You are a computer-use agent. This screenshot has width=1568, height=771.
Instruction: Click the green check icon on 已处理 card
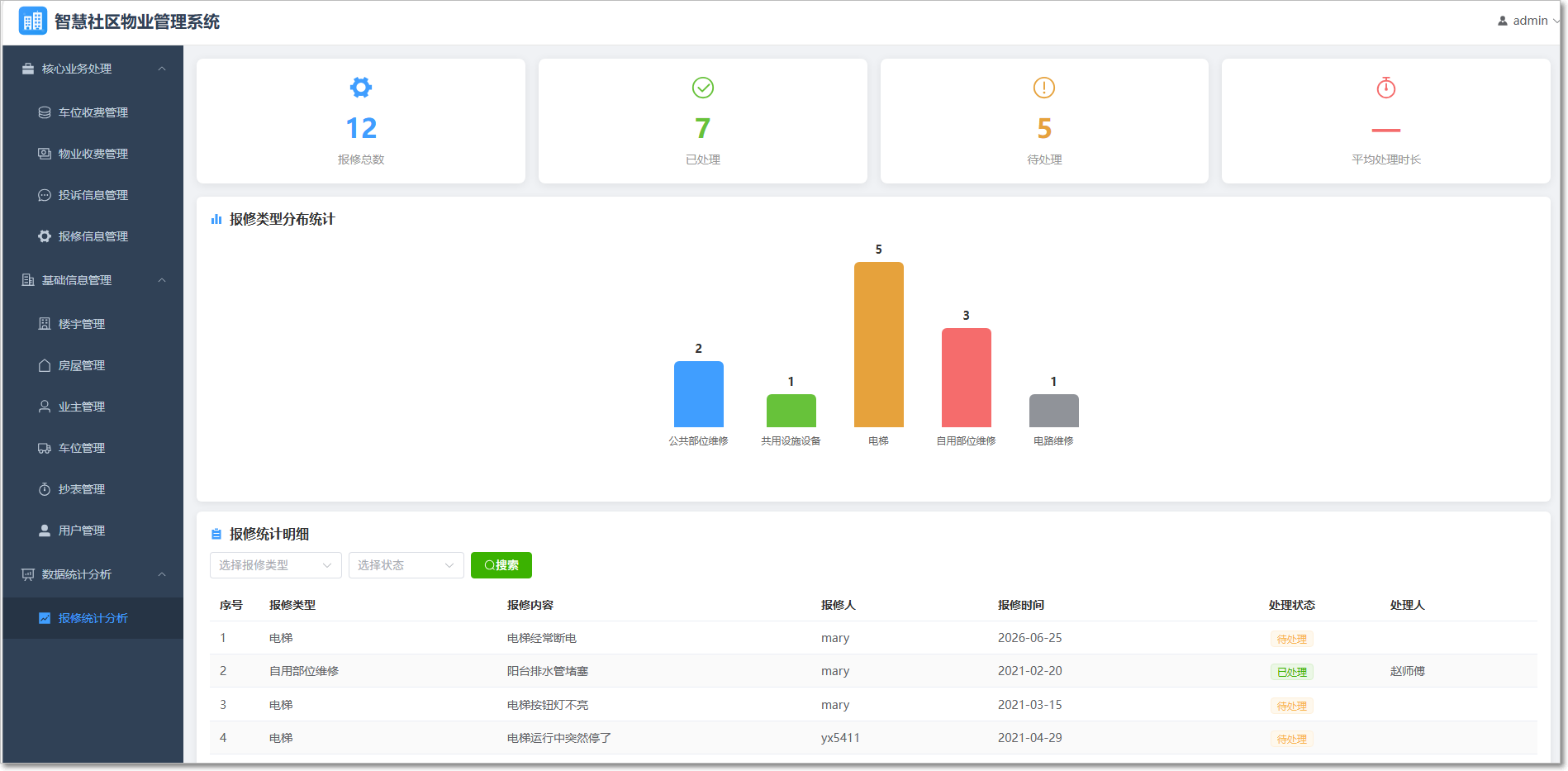(x=703, y=87)
